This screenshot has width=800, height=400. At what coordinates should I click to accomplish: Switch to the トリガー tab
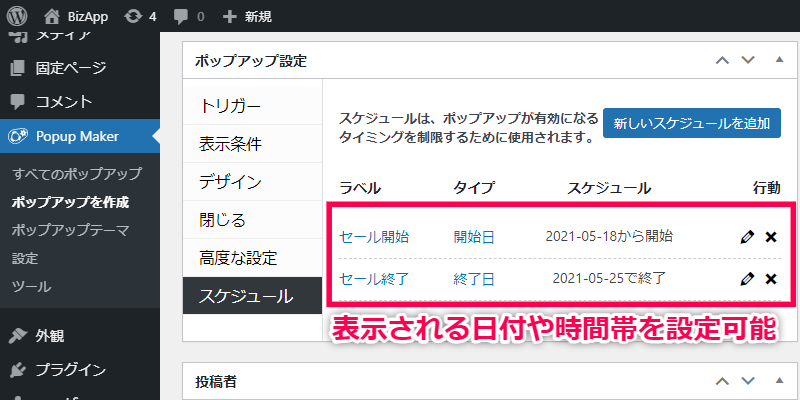tap(253, 106)
